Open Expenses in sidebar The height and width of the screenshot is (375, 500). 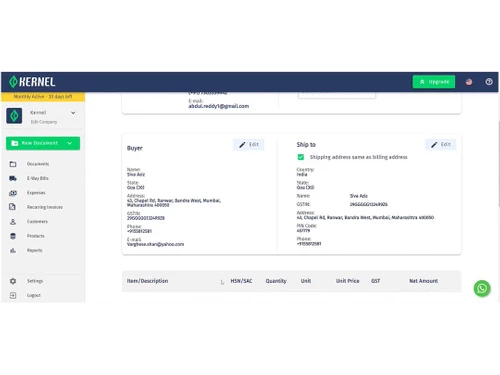pyautogui.click(x=36, y=193)
